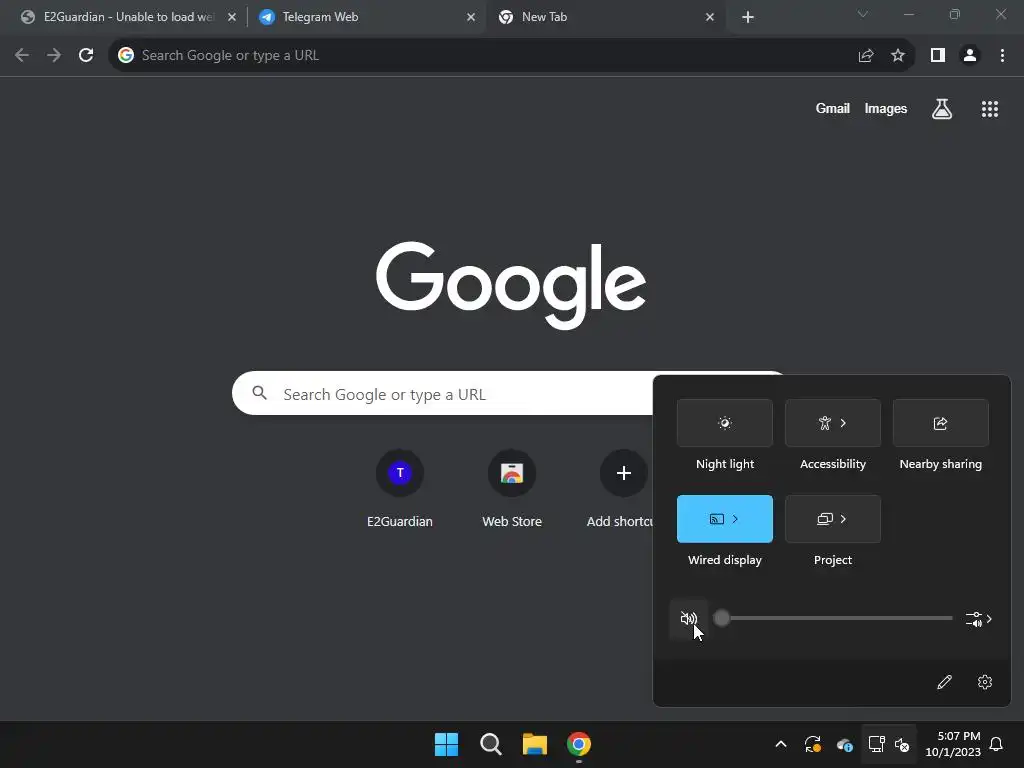Turn off Wired display tile
This screenshot has width=1024, height=768.
tap(725, 519)
